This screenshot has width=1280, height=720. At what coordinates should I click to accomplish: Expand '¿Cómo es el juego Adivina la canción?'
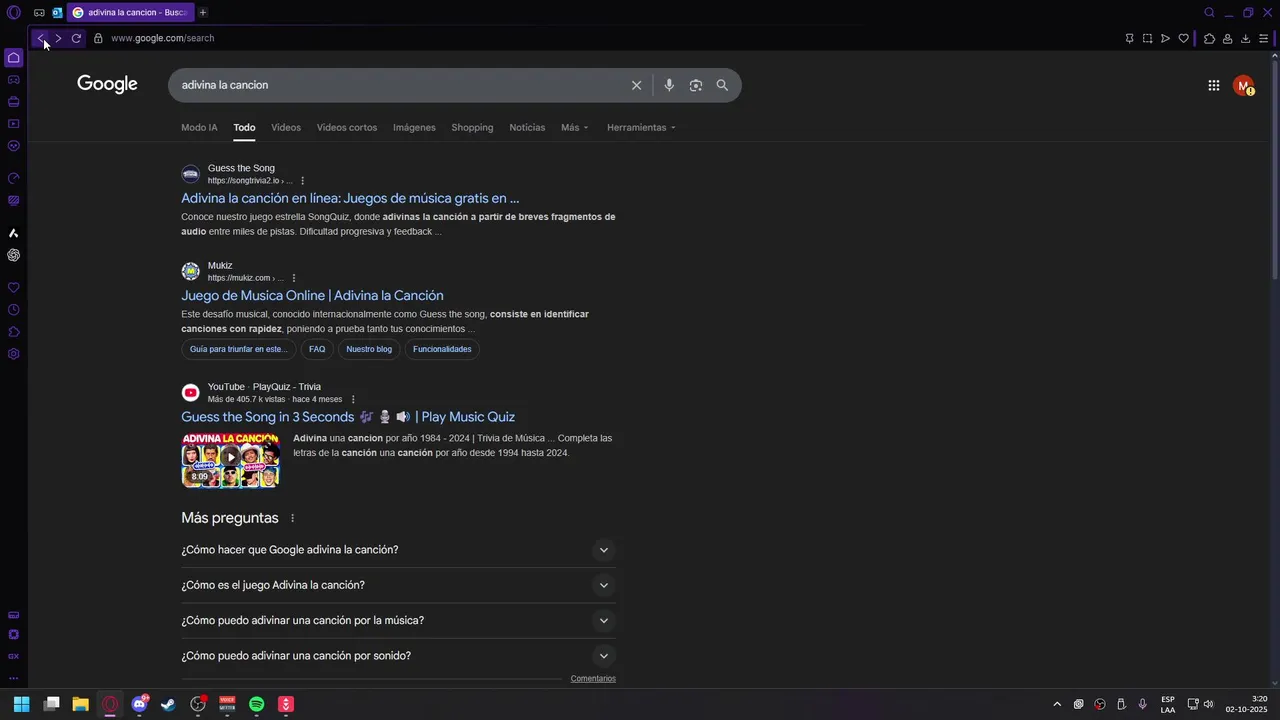398,585
